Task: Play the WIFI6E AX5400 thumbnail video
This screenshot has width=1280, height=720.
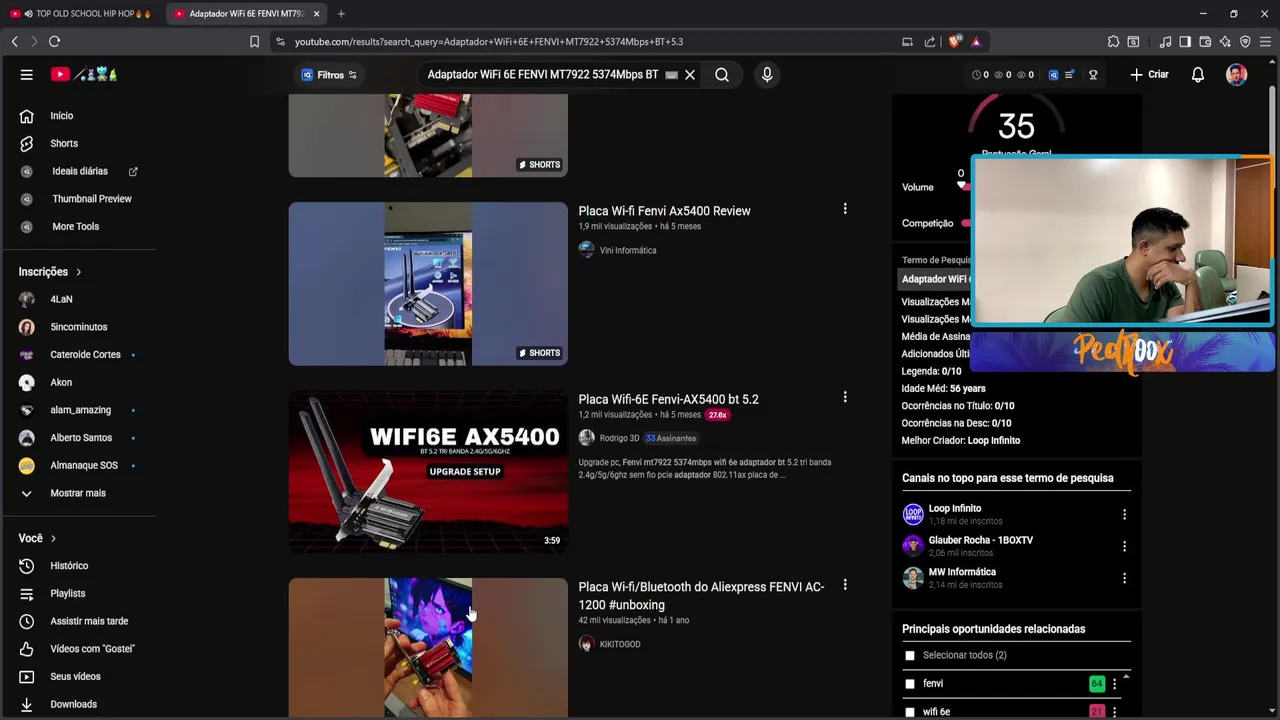Action: pos(428,472)
